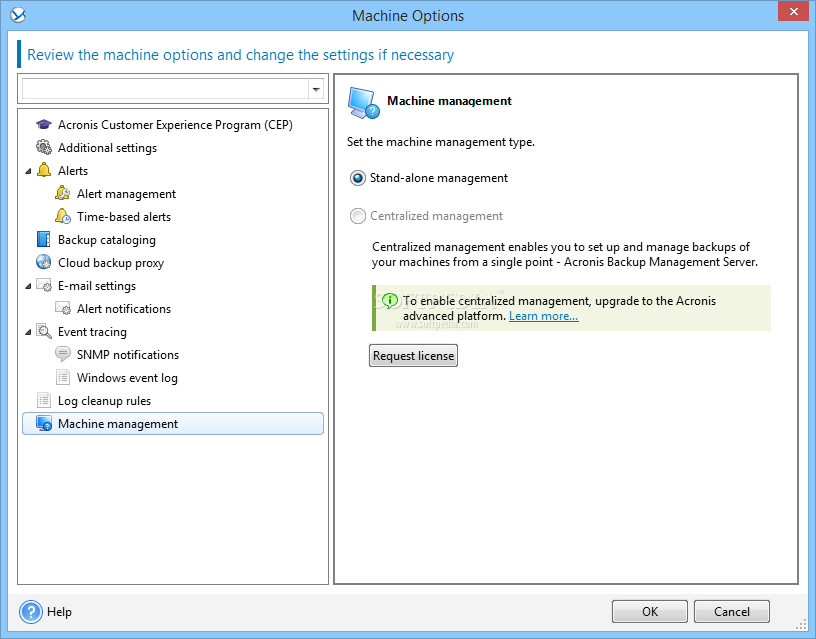Click the bell-wrench icon beside Alert management
The image size is (816, 639).
pyautogui.click(x=62, y=193)
